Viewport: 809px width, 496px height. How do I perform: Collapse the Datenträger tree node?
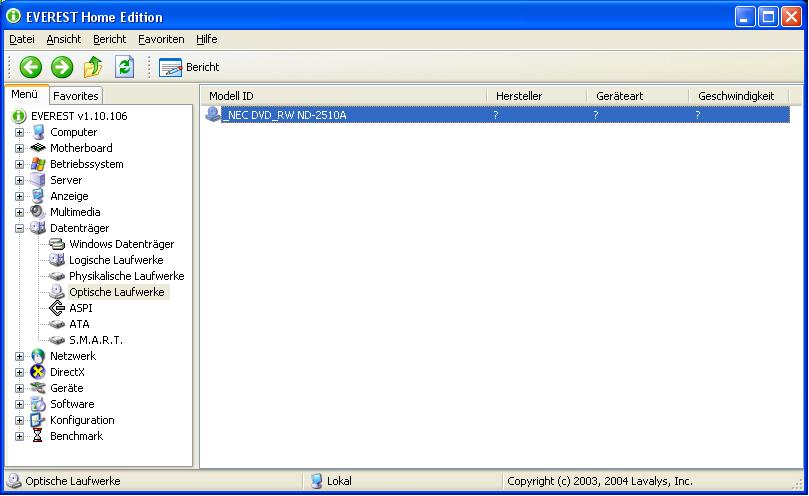coord(20,229)
